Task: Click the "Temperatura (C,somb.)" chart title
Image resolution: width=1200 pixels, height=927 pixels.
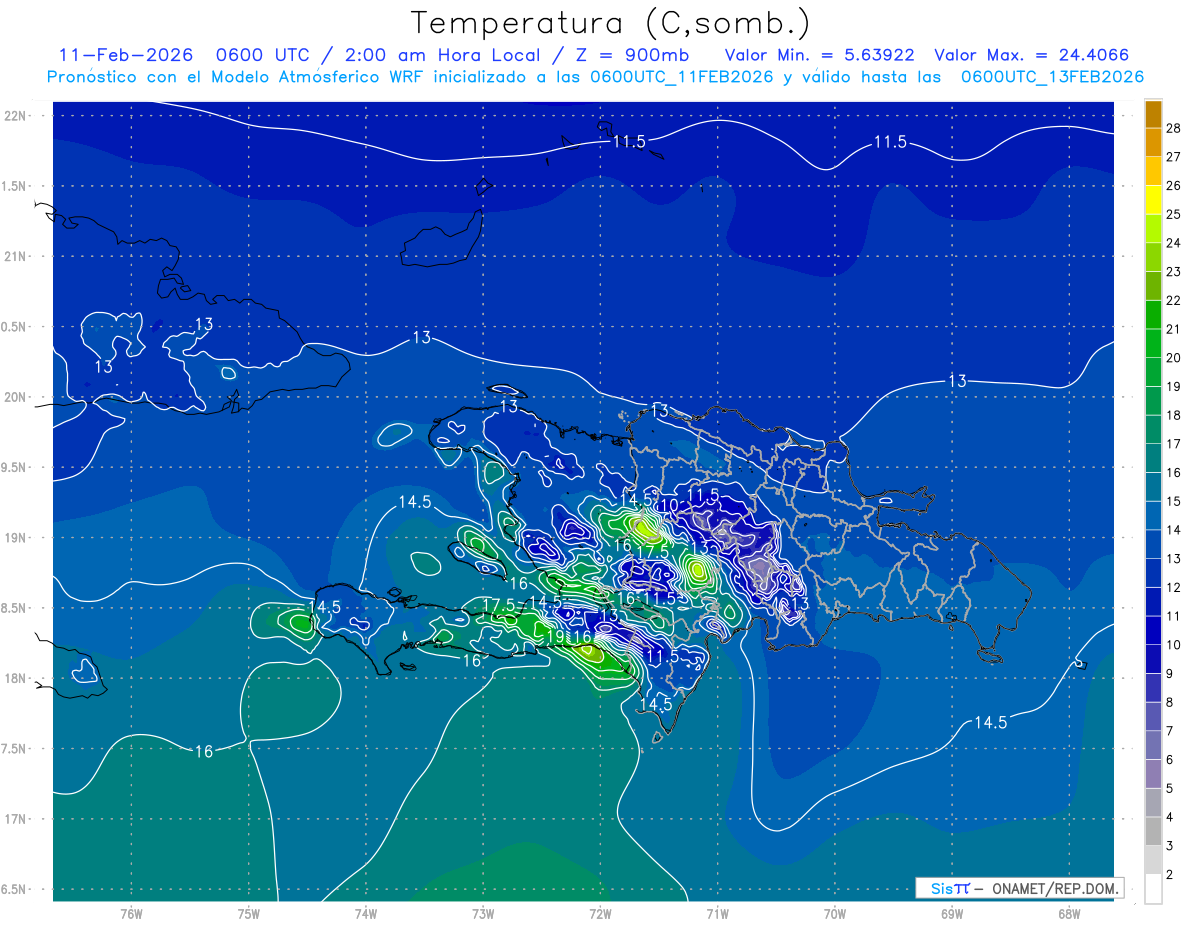Action: pyautogui.click(x=611, y=22)
